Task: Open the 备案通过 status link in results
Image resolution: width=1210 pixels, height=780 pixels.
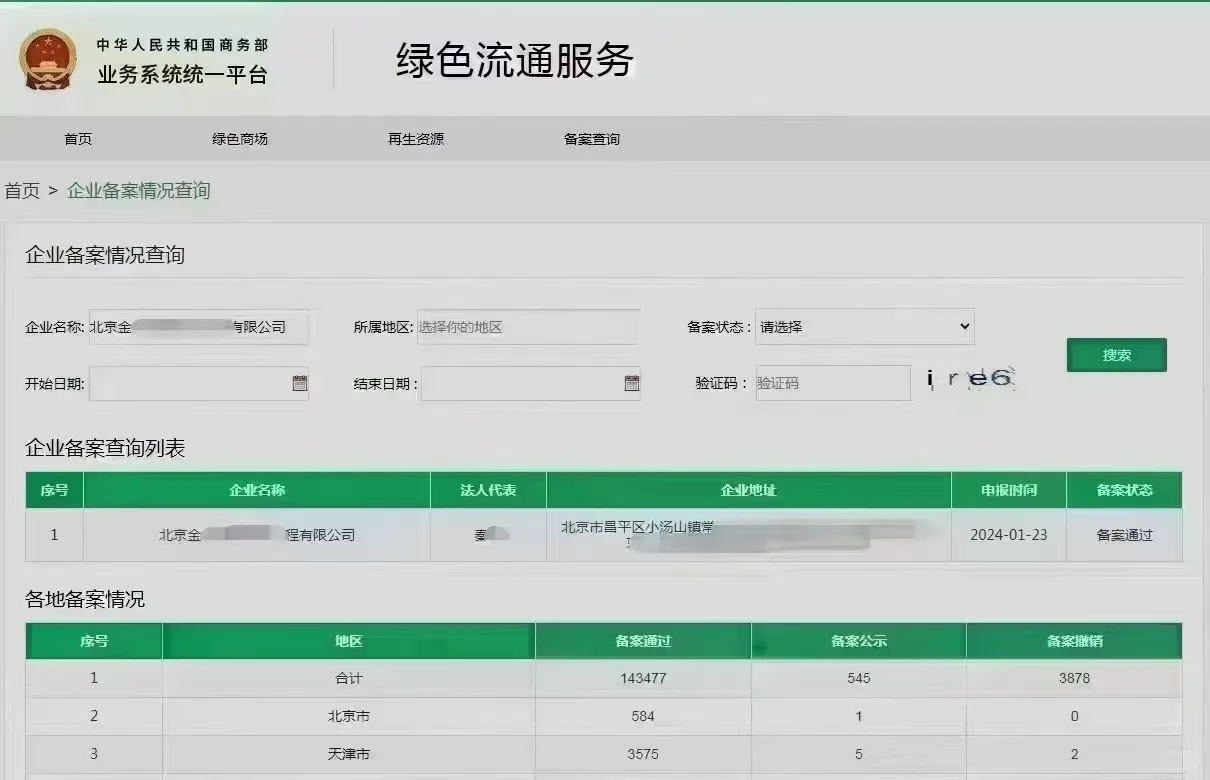Action: tap(1124, 535)
